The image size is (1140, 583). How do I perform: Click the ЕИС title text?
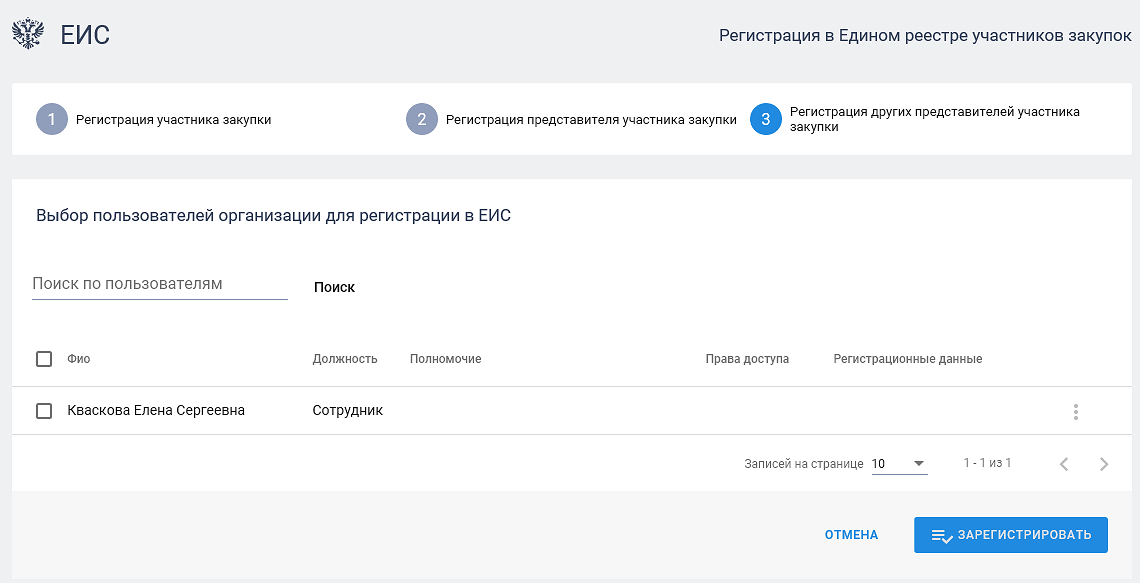pyautogui.click(x=85, y=35)
